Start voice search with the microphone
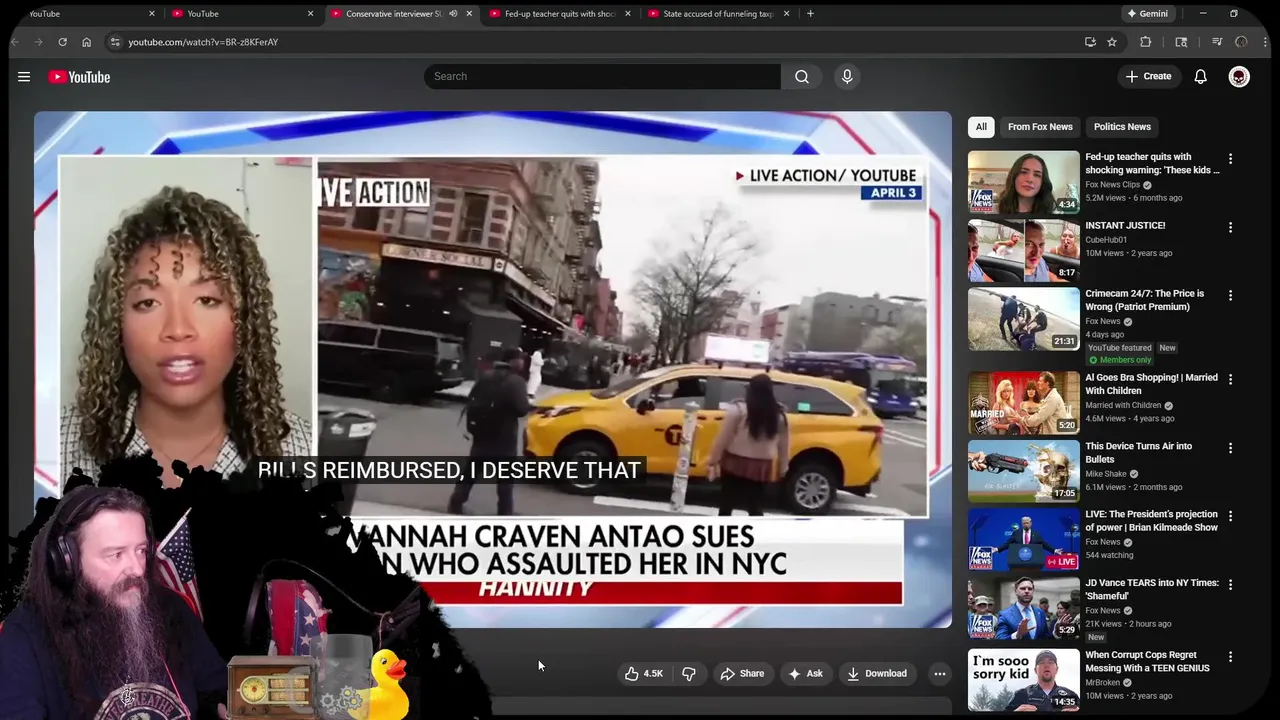 pos(847,76)
